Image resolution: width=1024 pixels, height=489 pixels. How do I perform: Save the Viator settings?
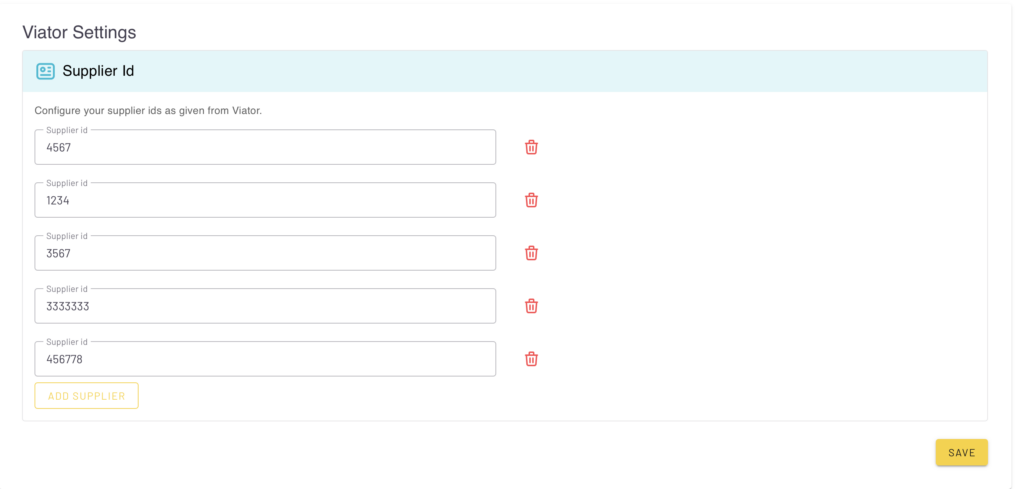click(x=961, y=453)
